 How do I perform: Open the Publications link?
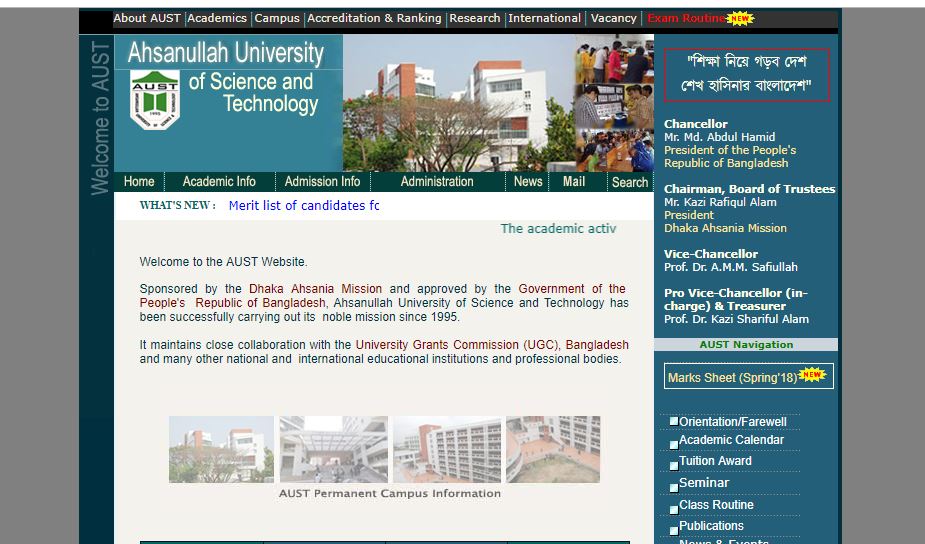pyautogui.click(x=711, y=526)
